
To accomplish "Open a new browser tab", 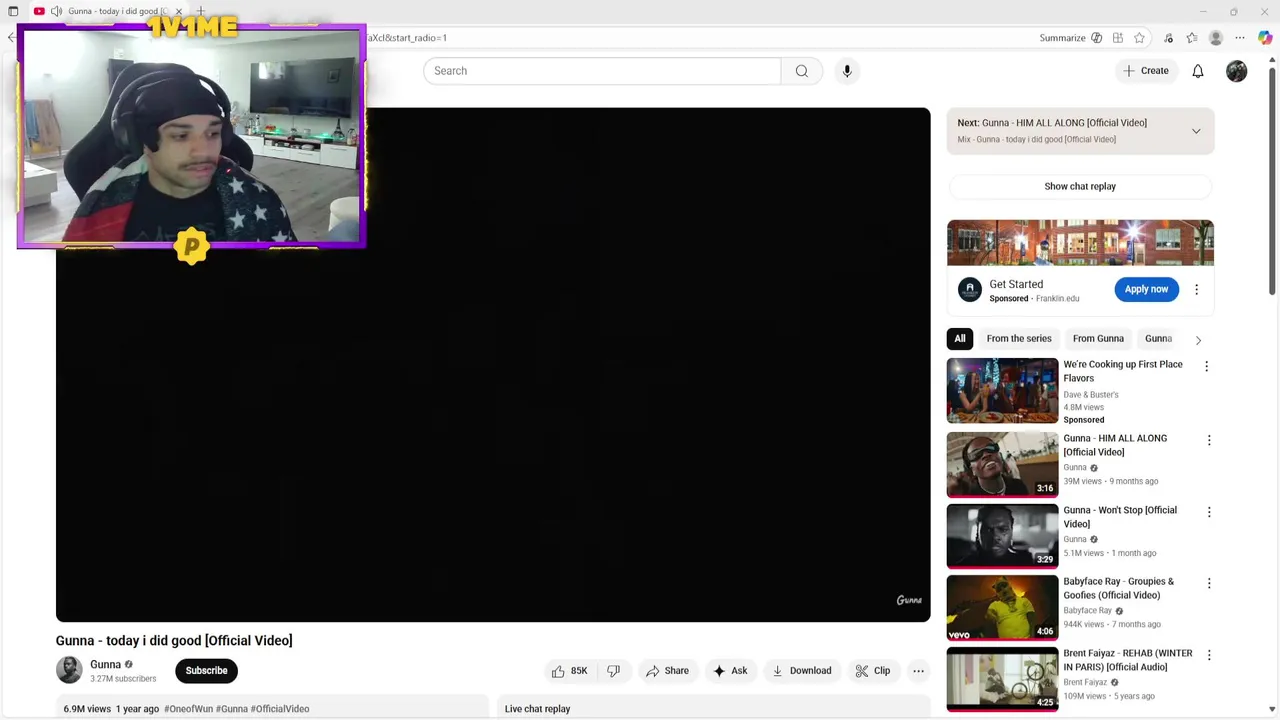I will (x=201, y=11).
